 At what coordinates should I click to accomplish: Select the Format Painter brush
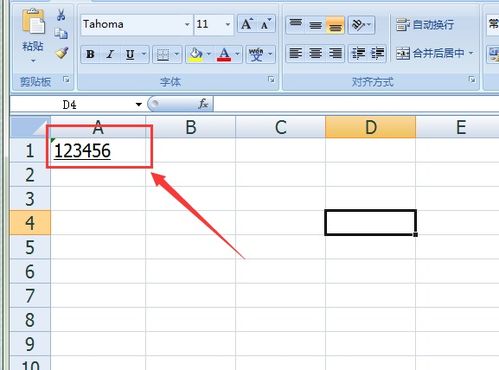62,53
